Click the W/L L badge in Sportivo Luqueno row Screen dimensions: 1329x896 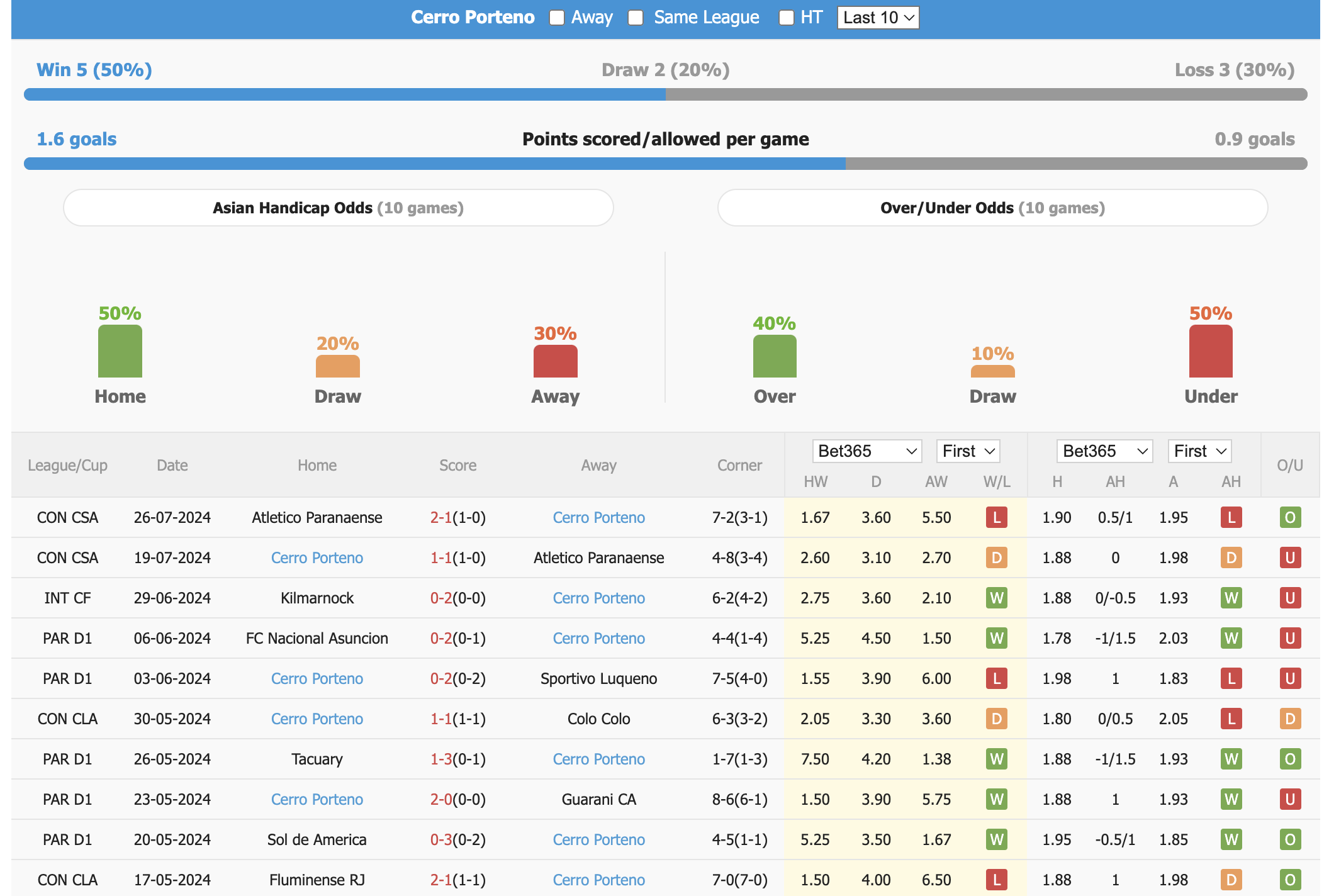tap(997, 678)
